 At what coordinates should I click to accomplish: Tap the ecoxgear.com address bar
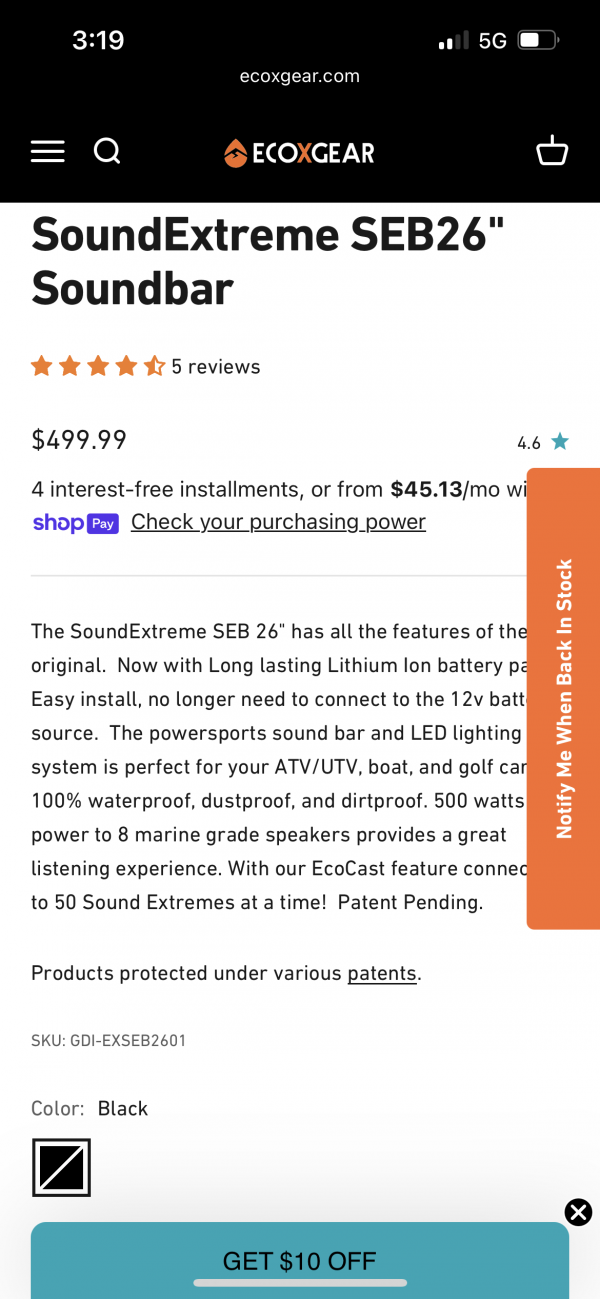(300, 76)
